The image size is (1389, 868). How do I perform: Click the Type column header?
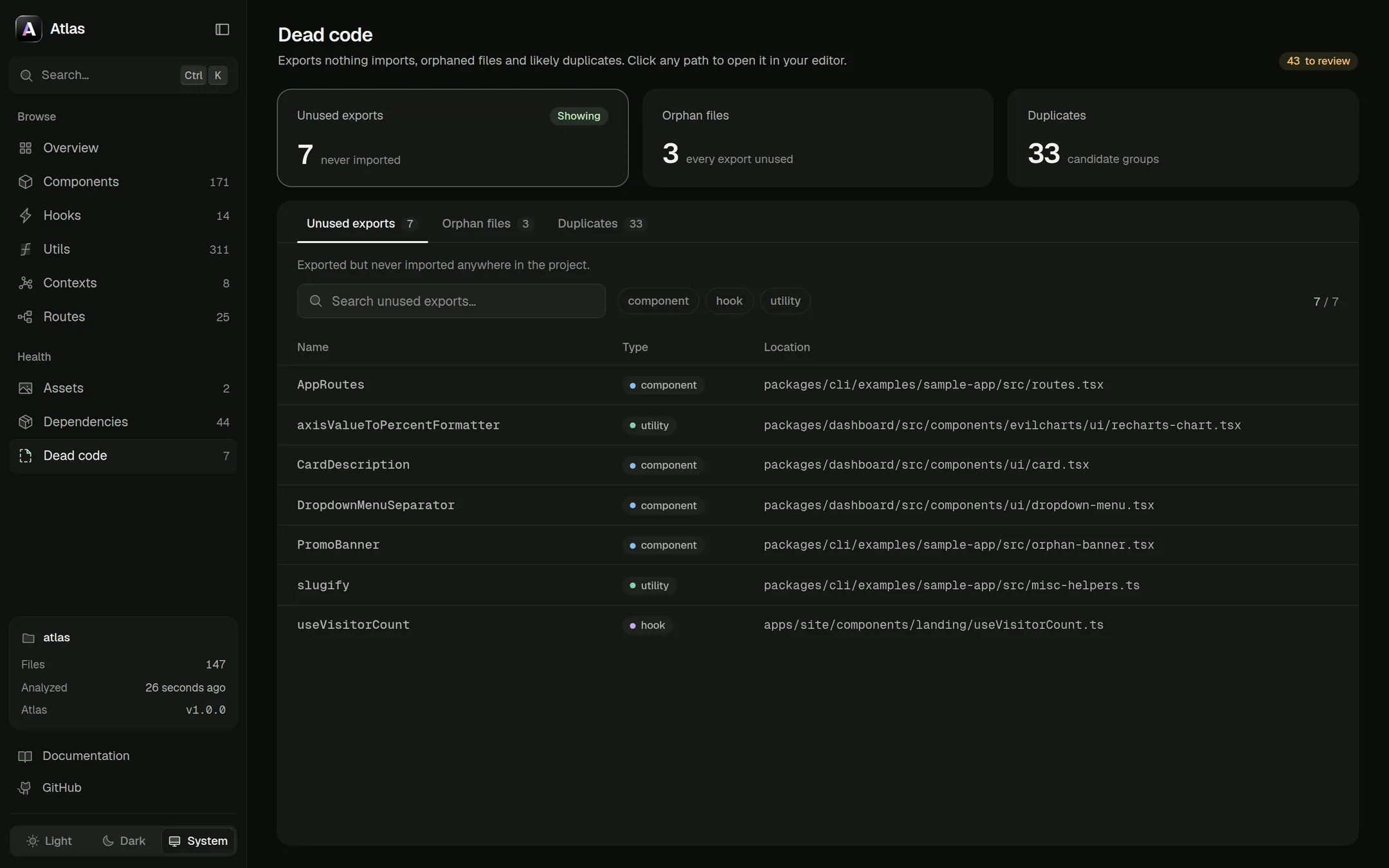pyautogui.click(x=635, y=347)
